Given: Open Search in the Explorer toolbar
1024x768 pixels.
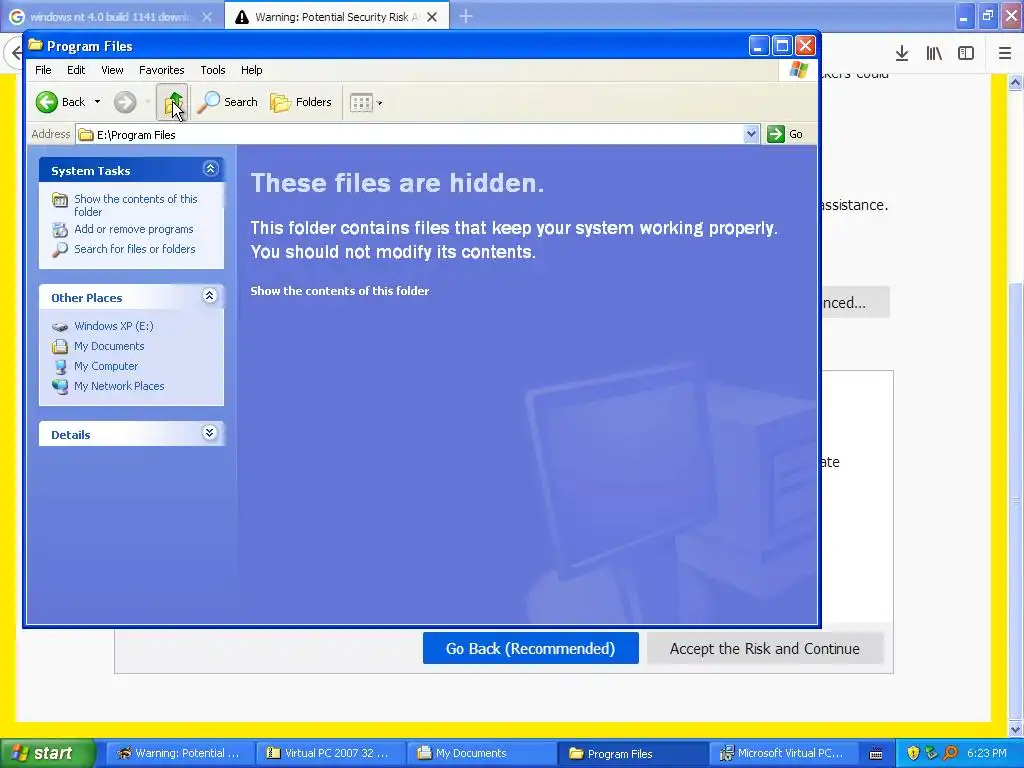Looking at the screenshot, I should click(227, 102).
